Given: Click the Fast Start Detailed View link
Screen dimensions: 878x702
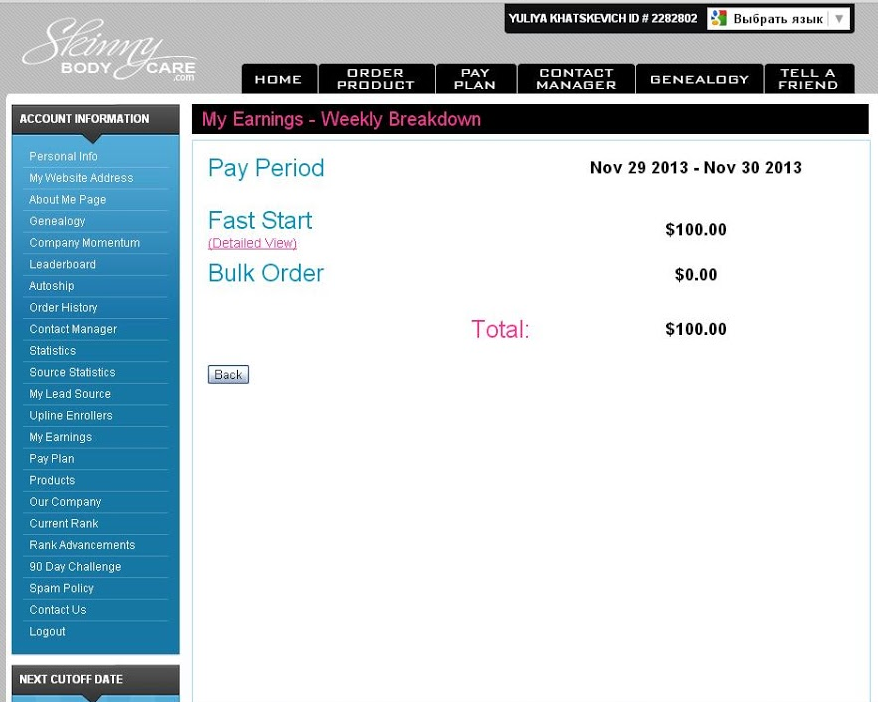Looking at the screenshot, I should [252, 243].
